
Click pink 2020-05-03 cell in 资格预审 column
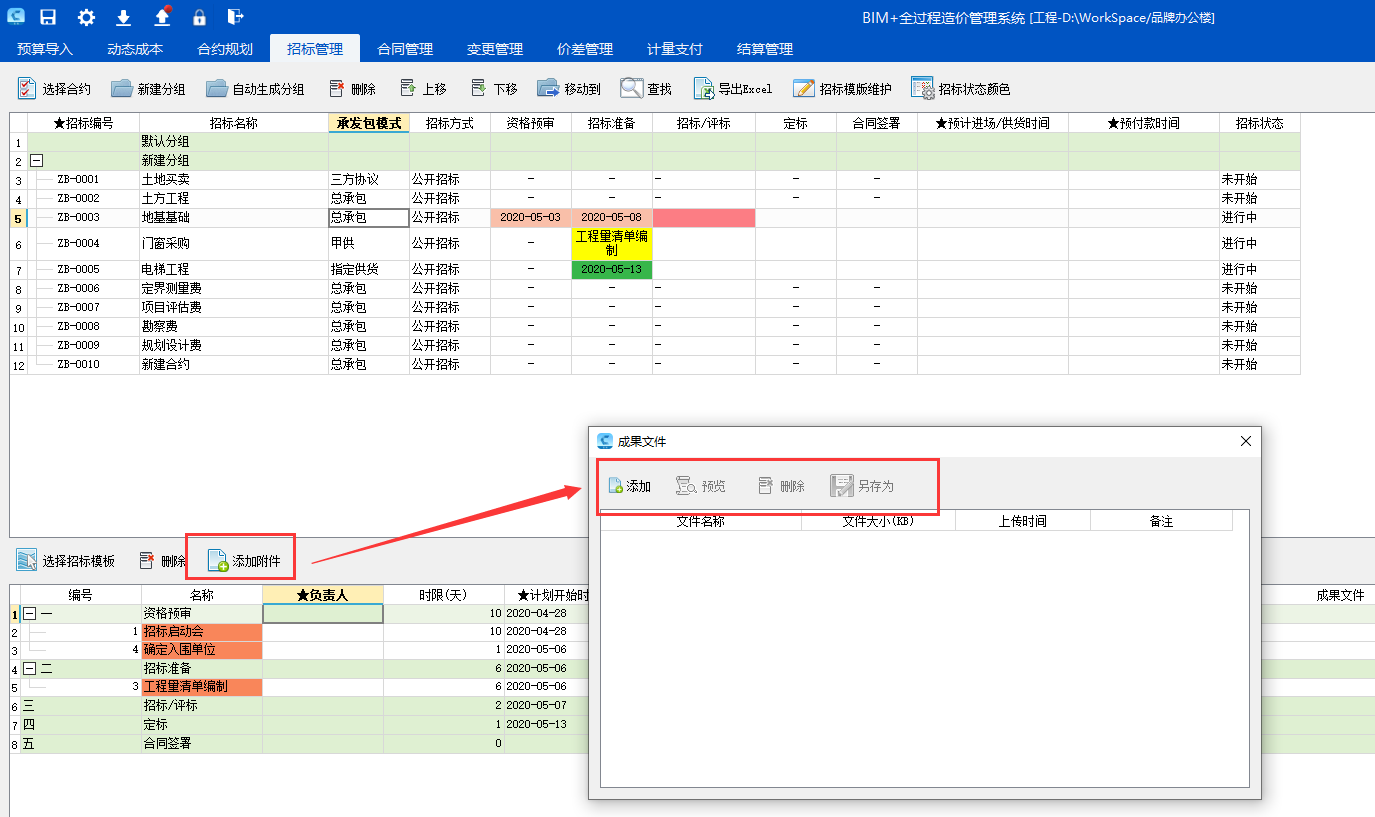tap(531, 218)
